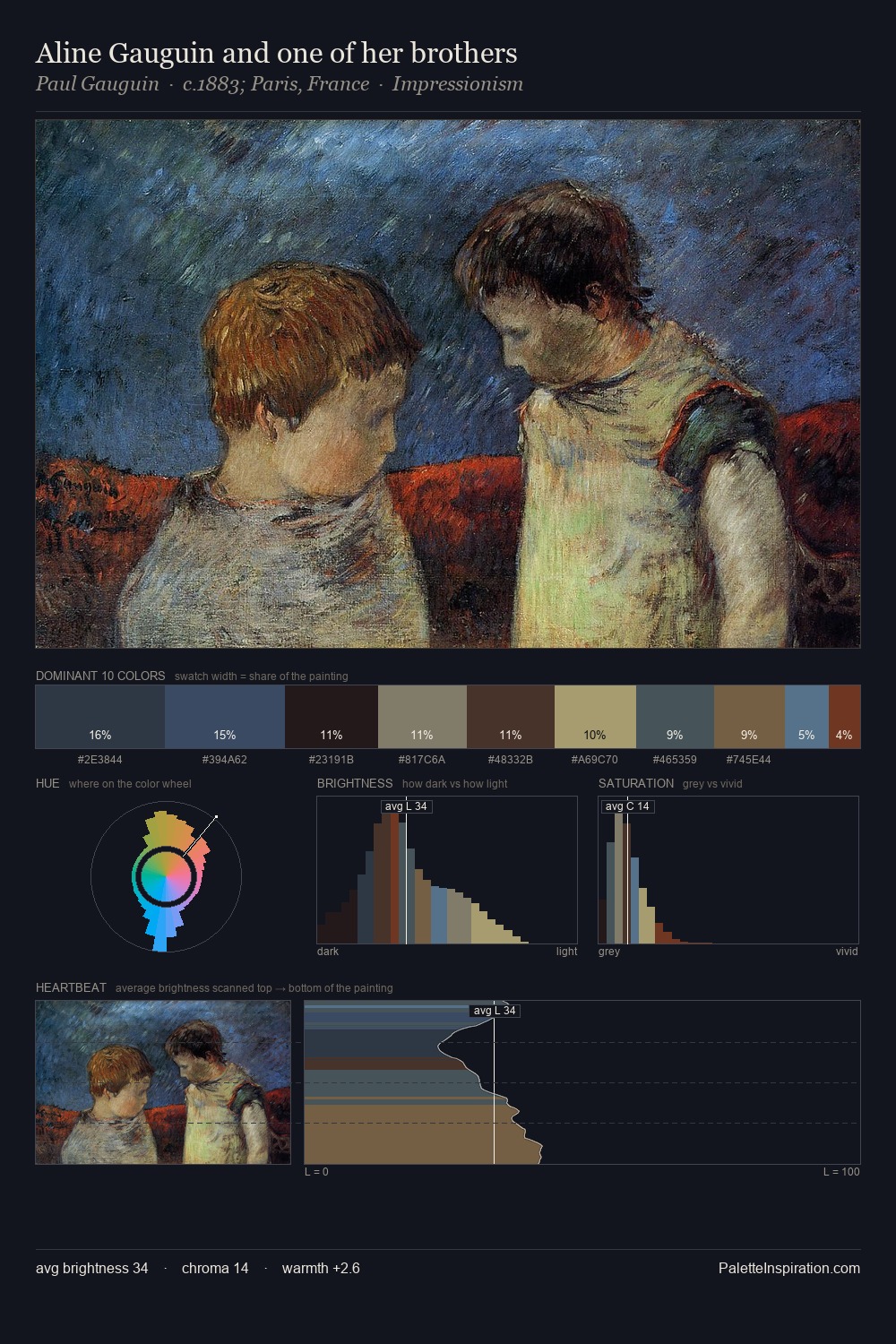
Task: Click the Impressionism style label
Action: click(x=458, y=84)
